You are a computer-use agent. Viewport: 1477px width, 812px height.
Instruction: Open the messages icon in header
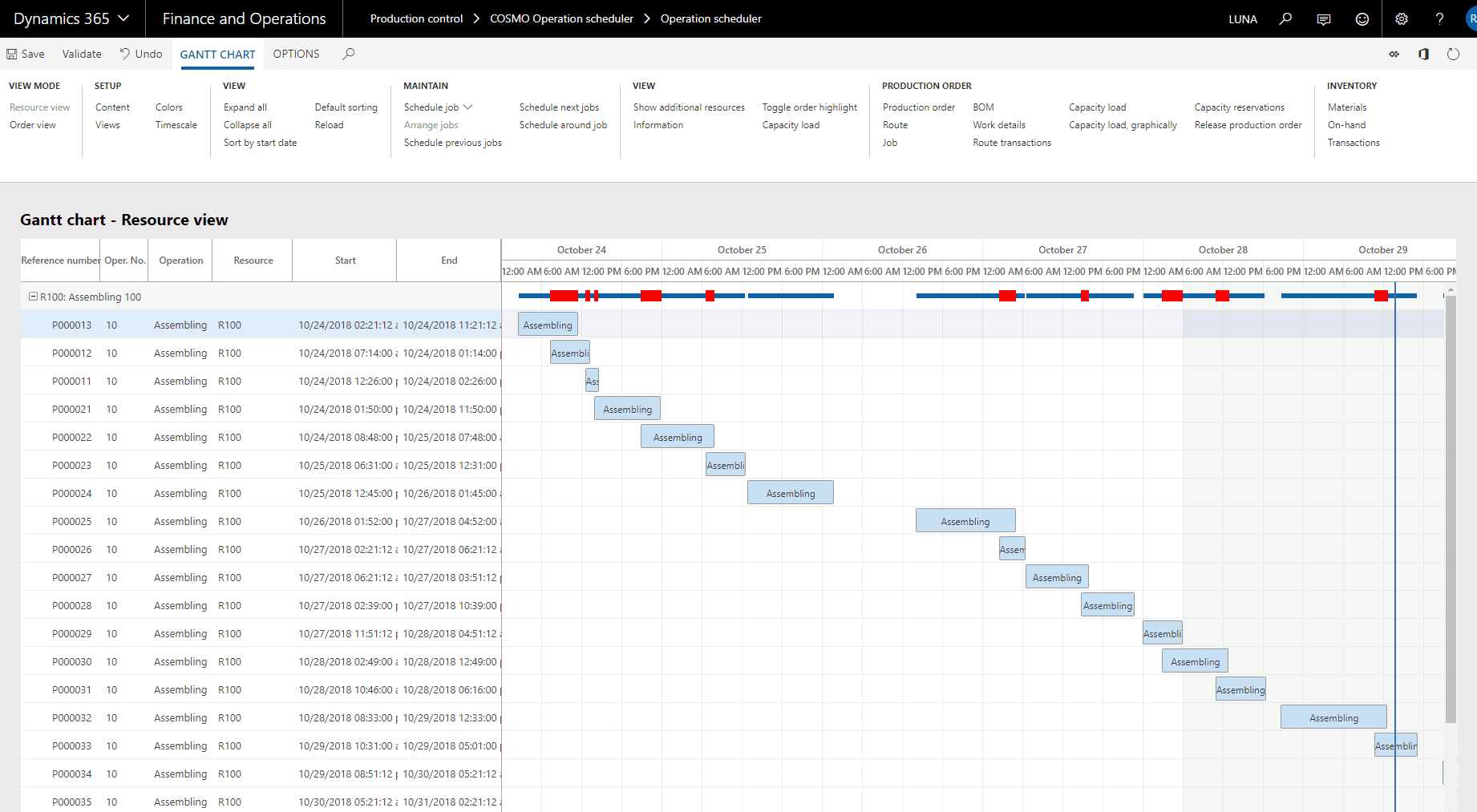point(1324,19)
